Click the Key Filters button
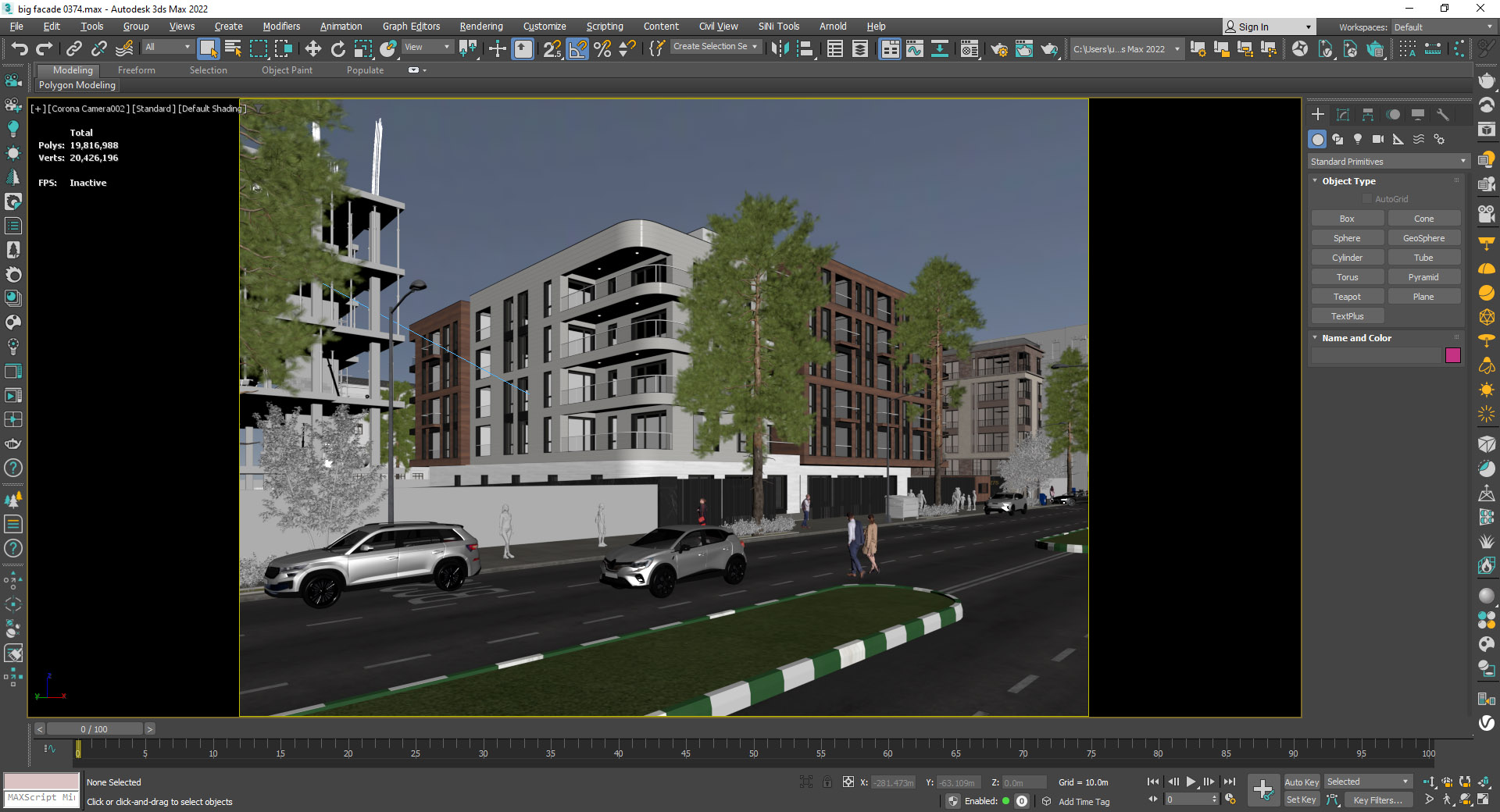This screenshot has width=1500, height=812. pyautogui.click(x=1377, y=800)
